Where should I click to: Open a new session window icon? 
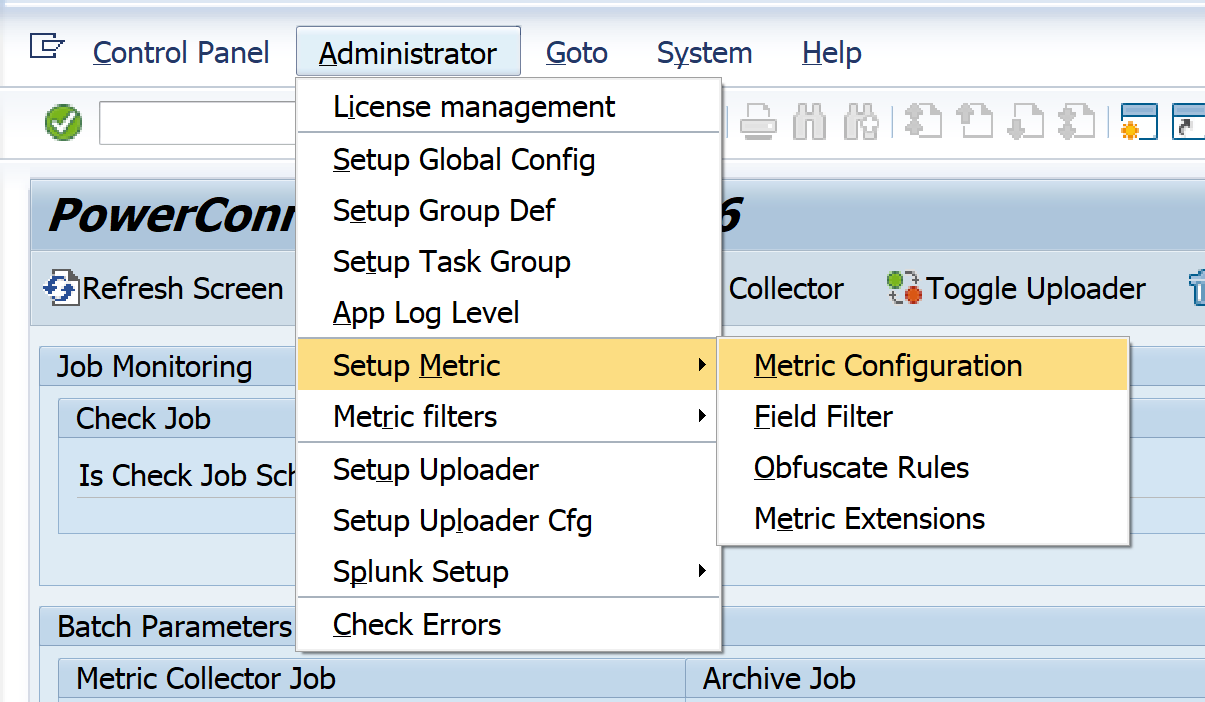1139,123
